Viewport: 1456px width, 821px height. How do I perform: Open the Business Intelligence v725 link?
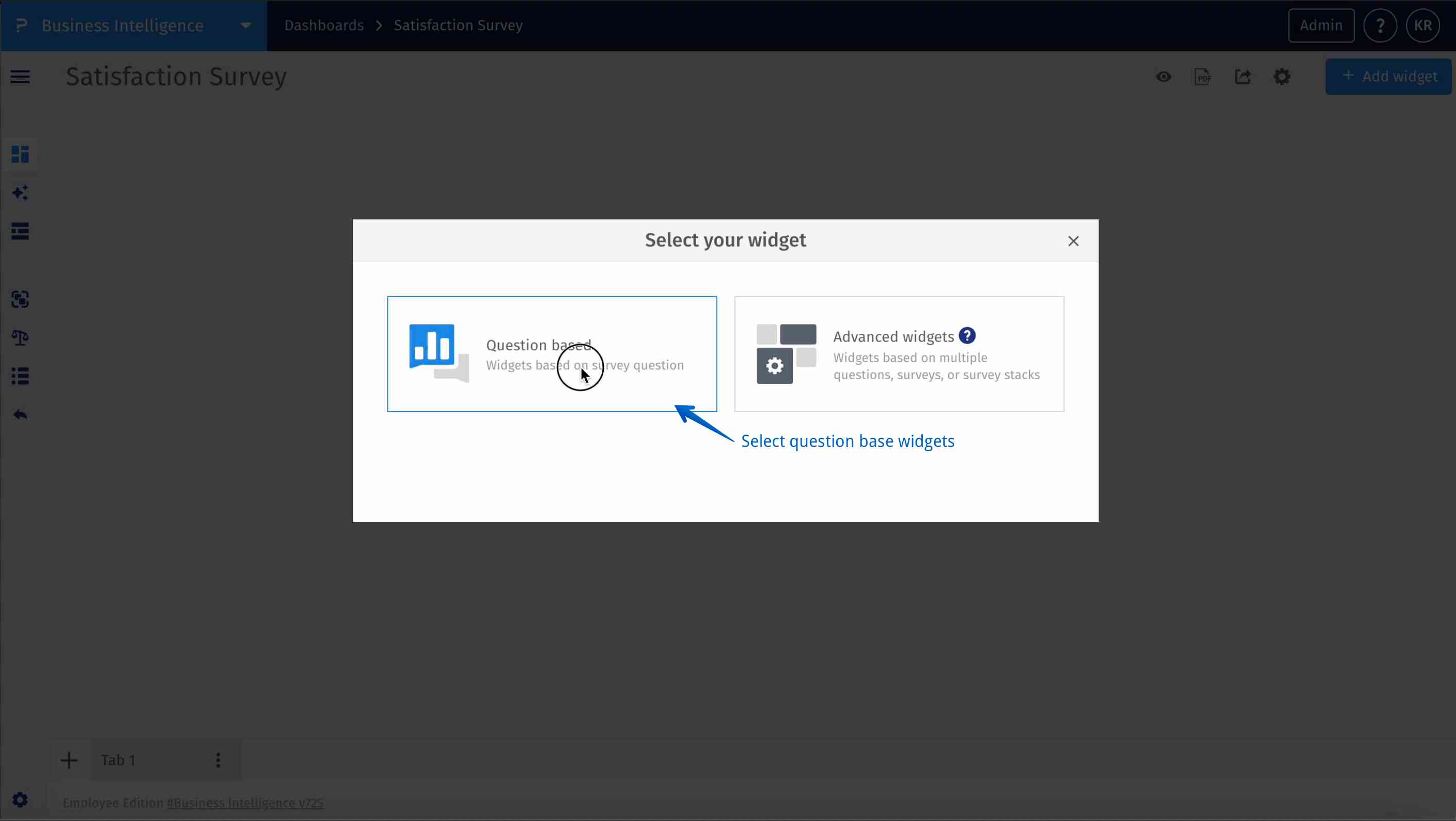pos(245,803)
